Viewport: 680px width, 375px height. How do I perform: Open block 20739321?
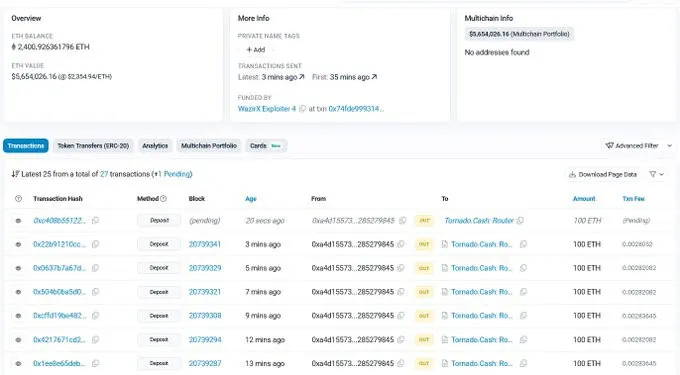pos(205,292)
